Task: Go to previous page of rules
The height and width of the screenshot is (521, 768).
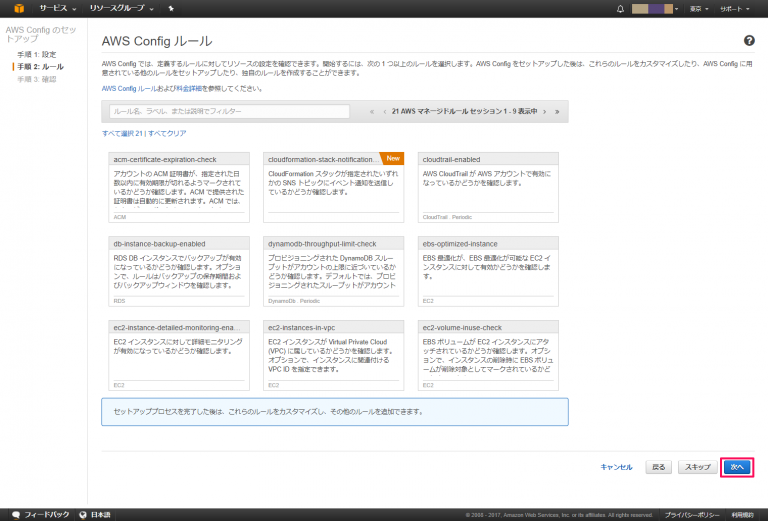Action: [x=384, y=112]
